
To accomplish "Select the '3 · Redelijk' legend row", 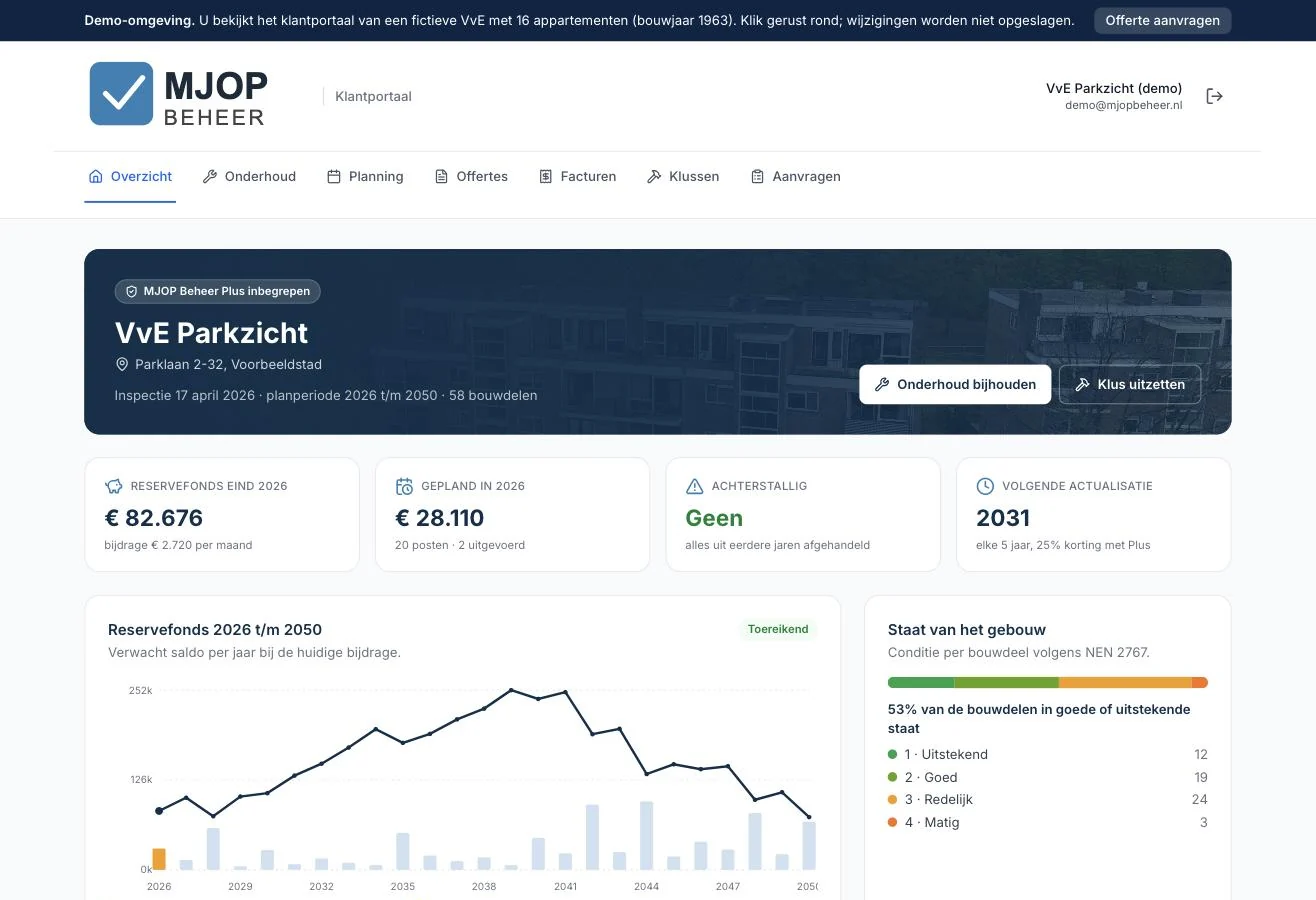I will click(1047, 799).
